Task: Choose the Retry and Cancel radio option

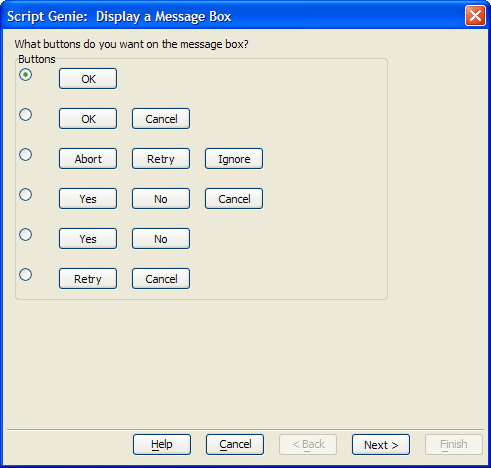Action: coord(26,275)
